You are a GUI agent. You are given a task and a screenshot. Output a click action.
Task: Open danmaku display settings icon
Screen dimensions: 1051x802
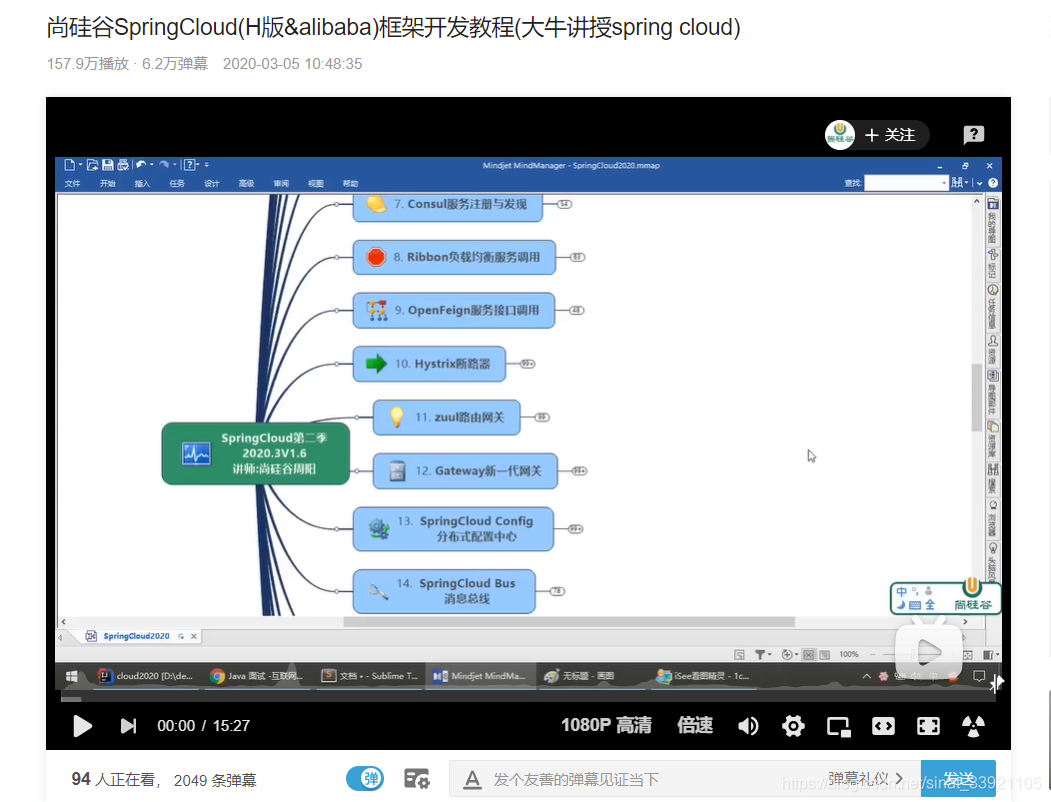[x=416, y=779]
